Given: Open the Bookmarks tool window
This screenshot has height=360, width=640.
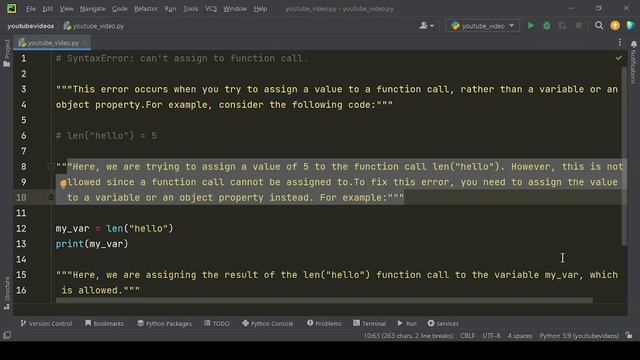Looking at the screenshot, I should click(104, 323).
